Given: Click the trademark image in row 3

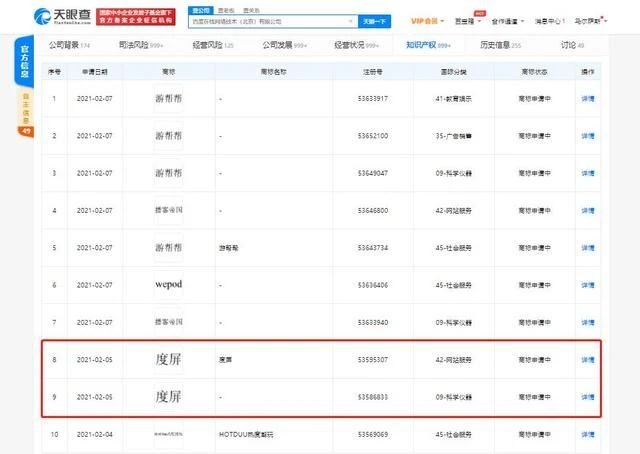Looking at the screenshot, I should coord(169,173).
